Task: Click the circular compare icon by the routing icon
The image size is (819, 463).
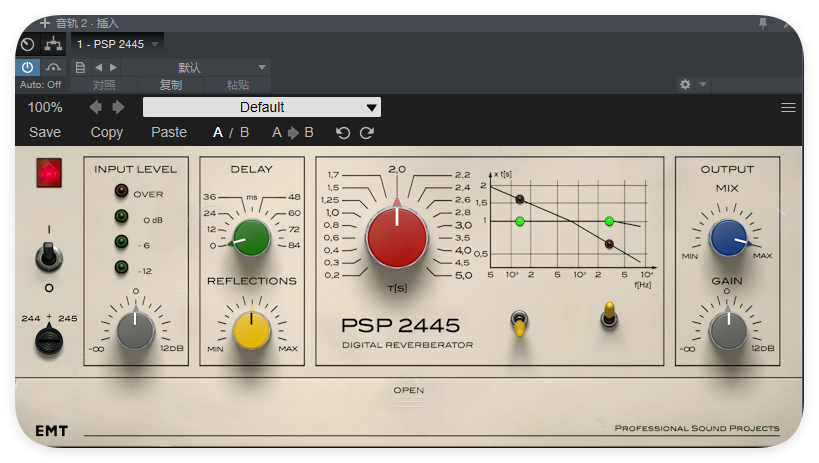Action: click(x=28, y=44)
